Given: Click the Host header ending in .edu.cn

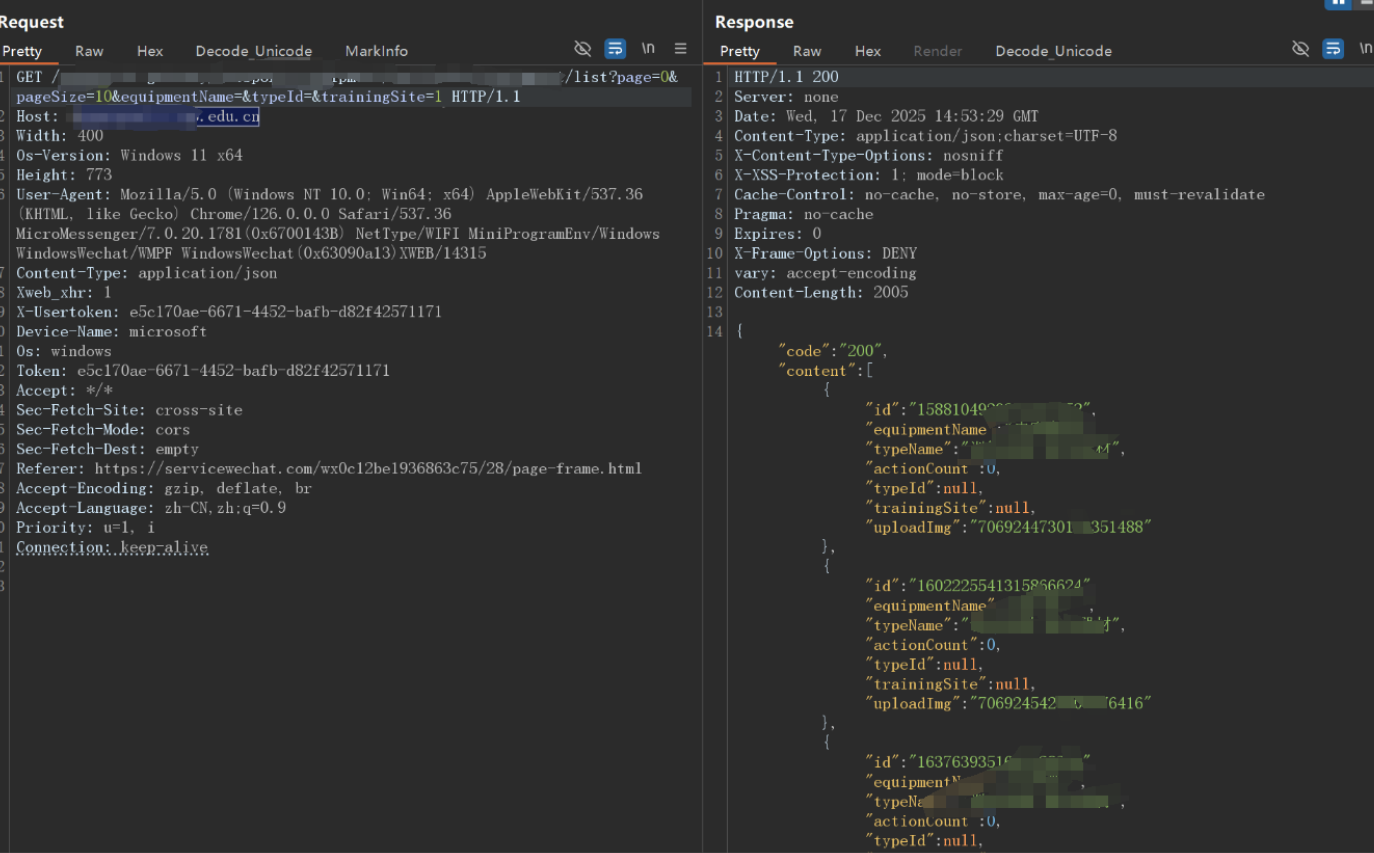Looking at the screenshot, I should click(138, 117).
